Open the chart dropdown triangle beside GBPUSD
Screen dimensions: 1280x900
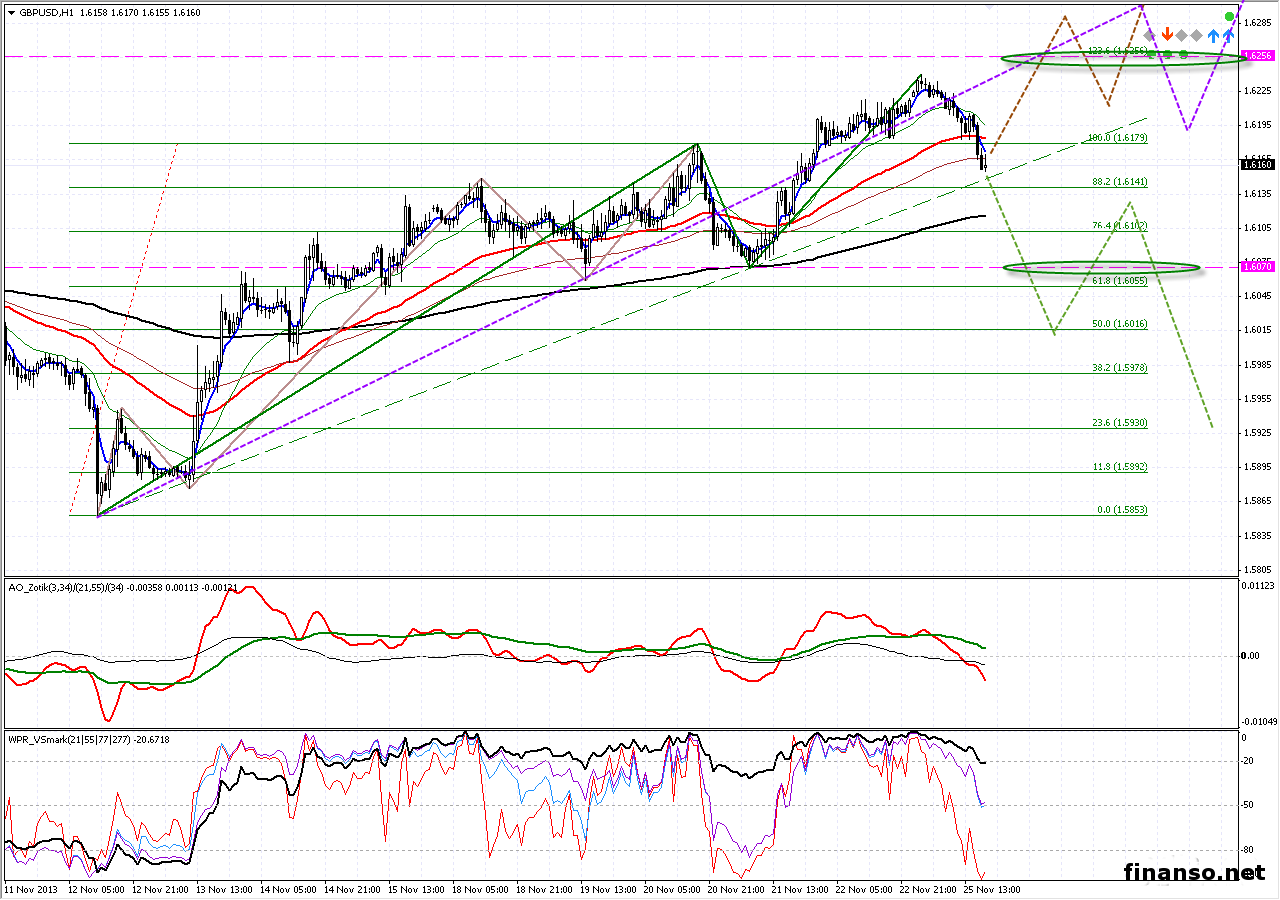point(11,13)
